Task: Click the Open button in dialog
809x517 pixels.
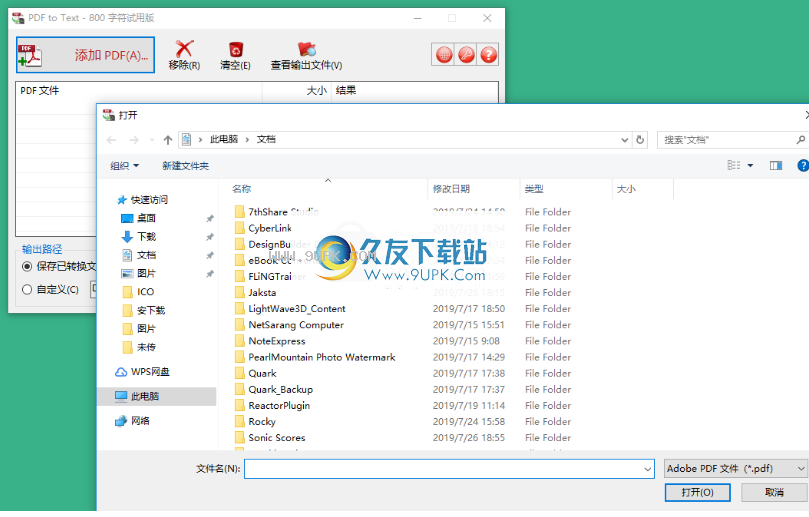Action: tap(697, 492)
